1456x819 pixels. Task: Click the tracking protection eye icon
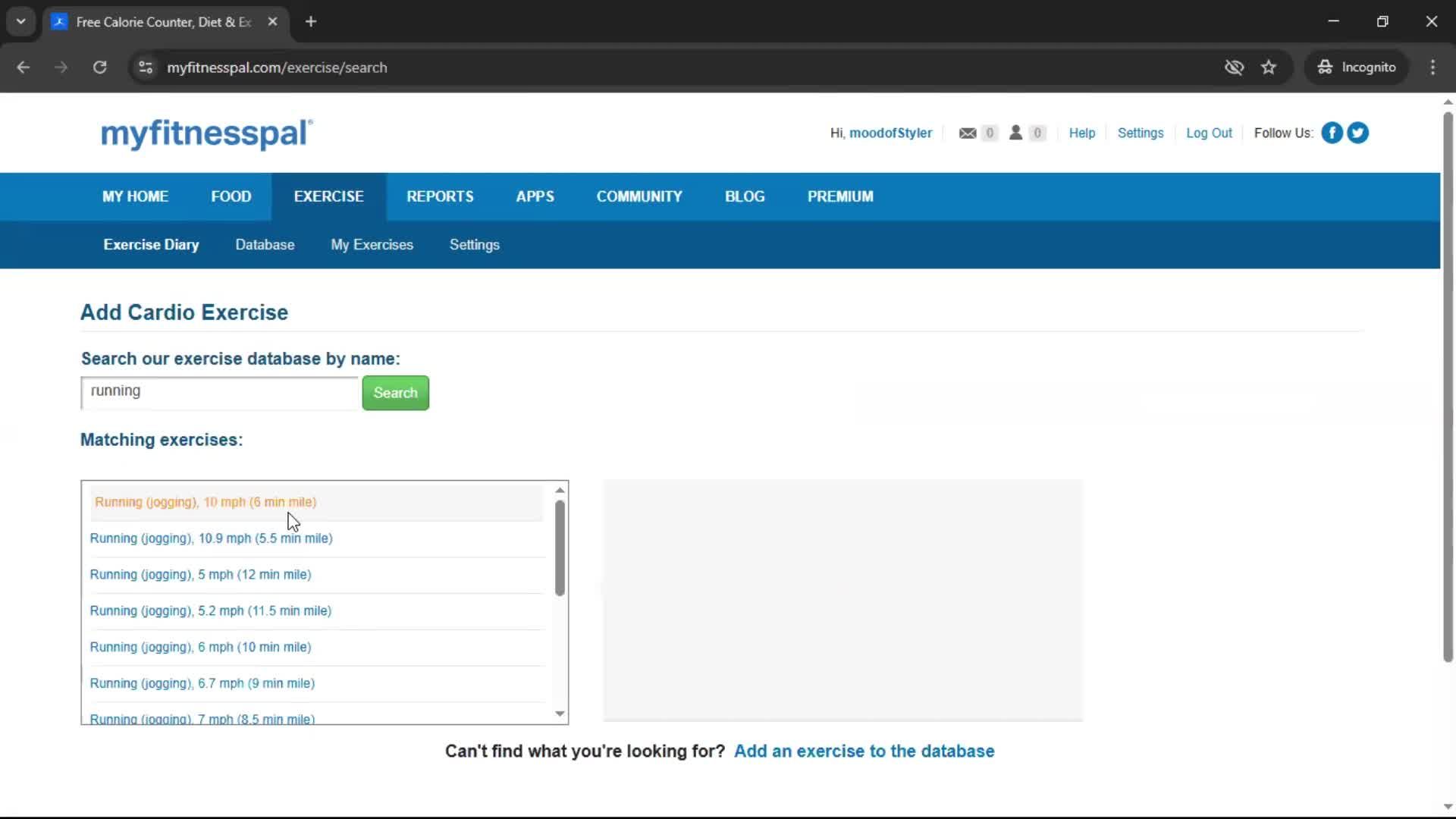coord(1234,67)
